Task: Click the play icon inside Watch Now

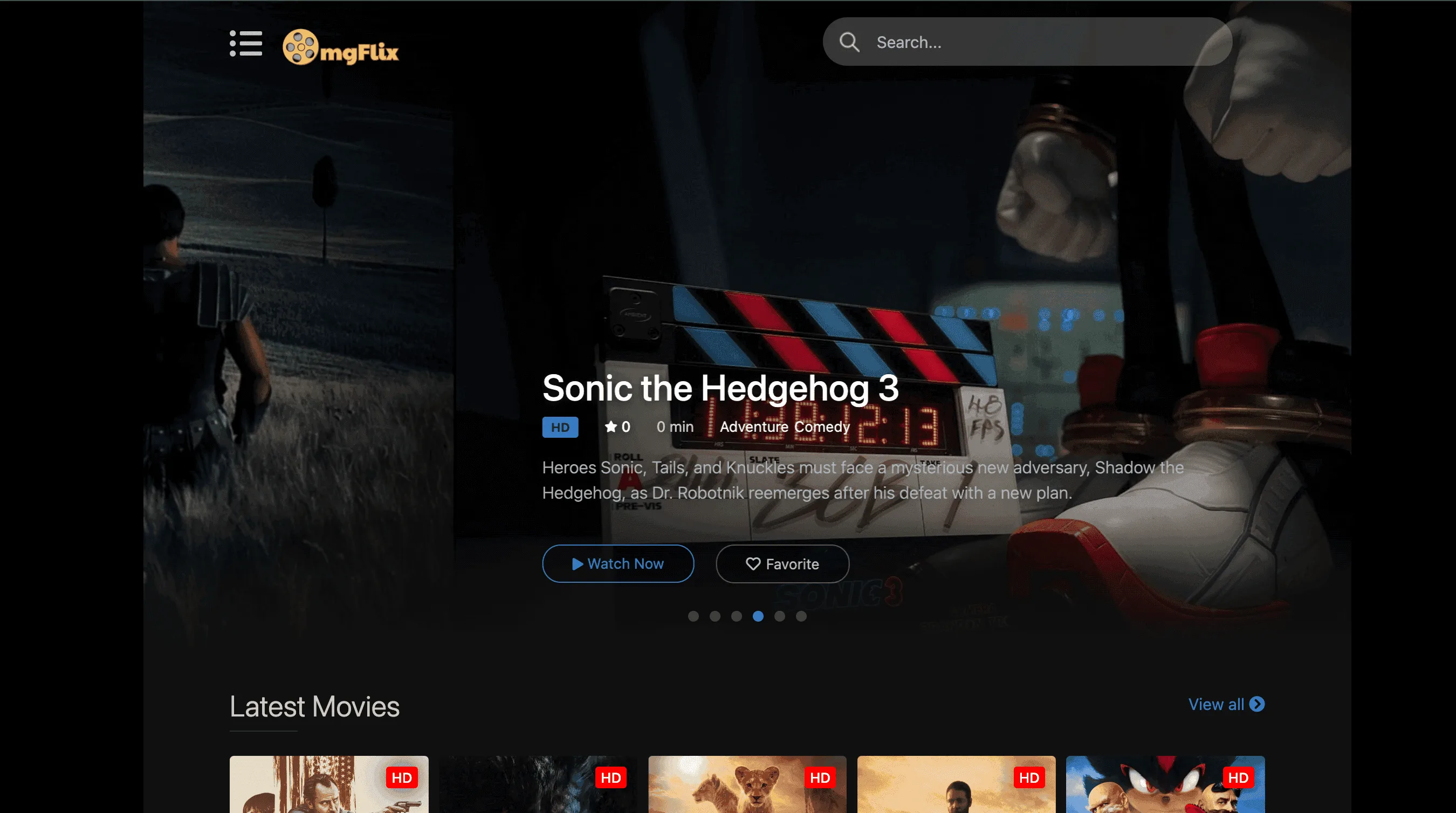Action: (x=577, y=563)
